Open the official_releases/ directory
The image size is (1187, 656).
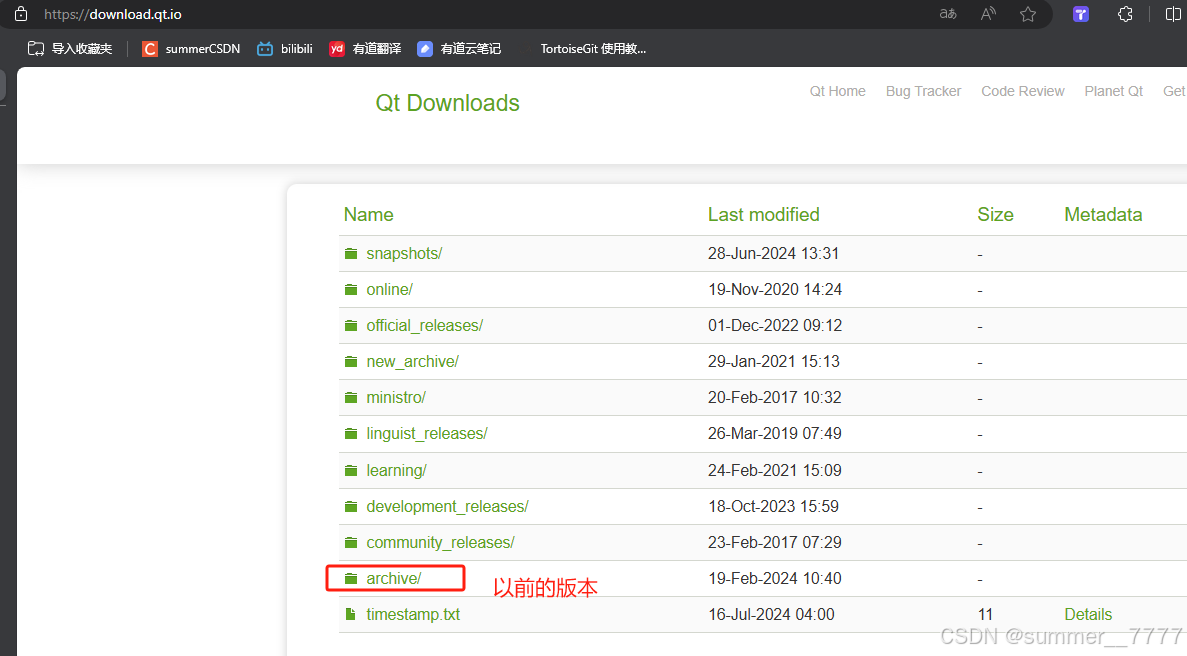click(x=424, y=326)
